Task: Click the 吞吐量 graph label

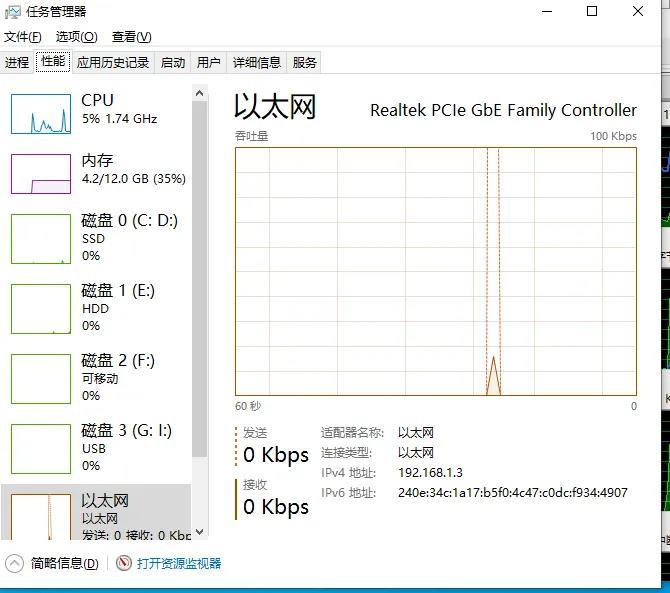Action: 251,136
